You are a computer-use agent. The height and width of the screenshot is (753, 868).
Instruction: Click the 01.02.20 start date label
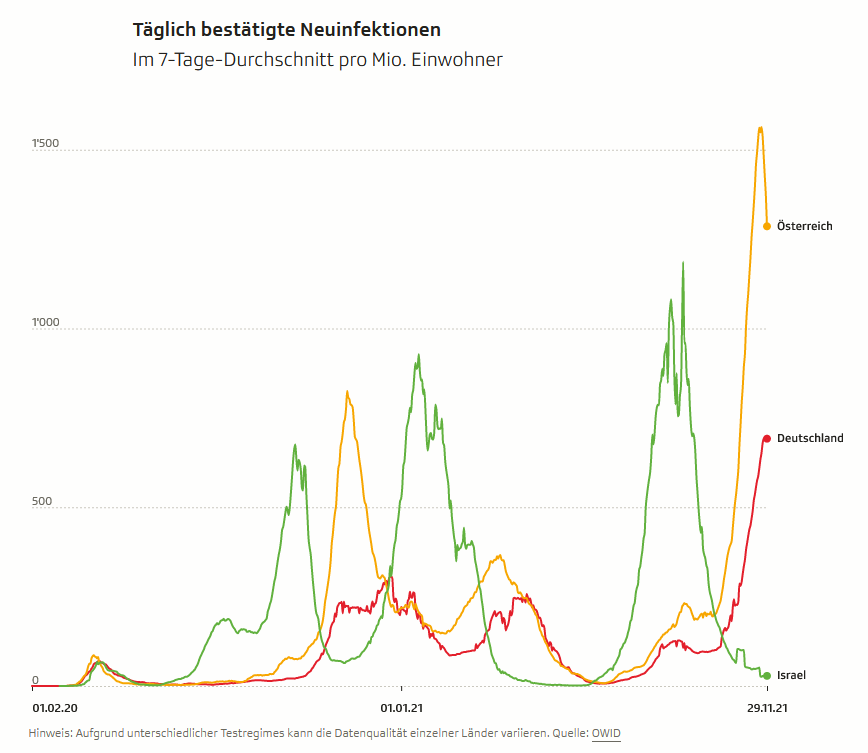point(55,707)
